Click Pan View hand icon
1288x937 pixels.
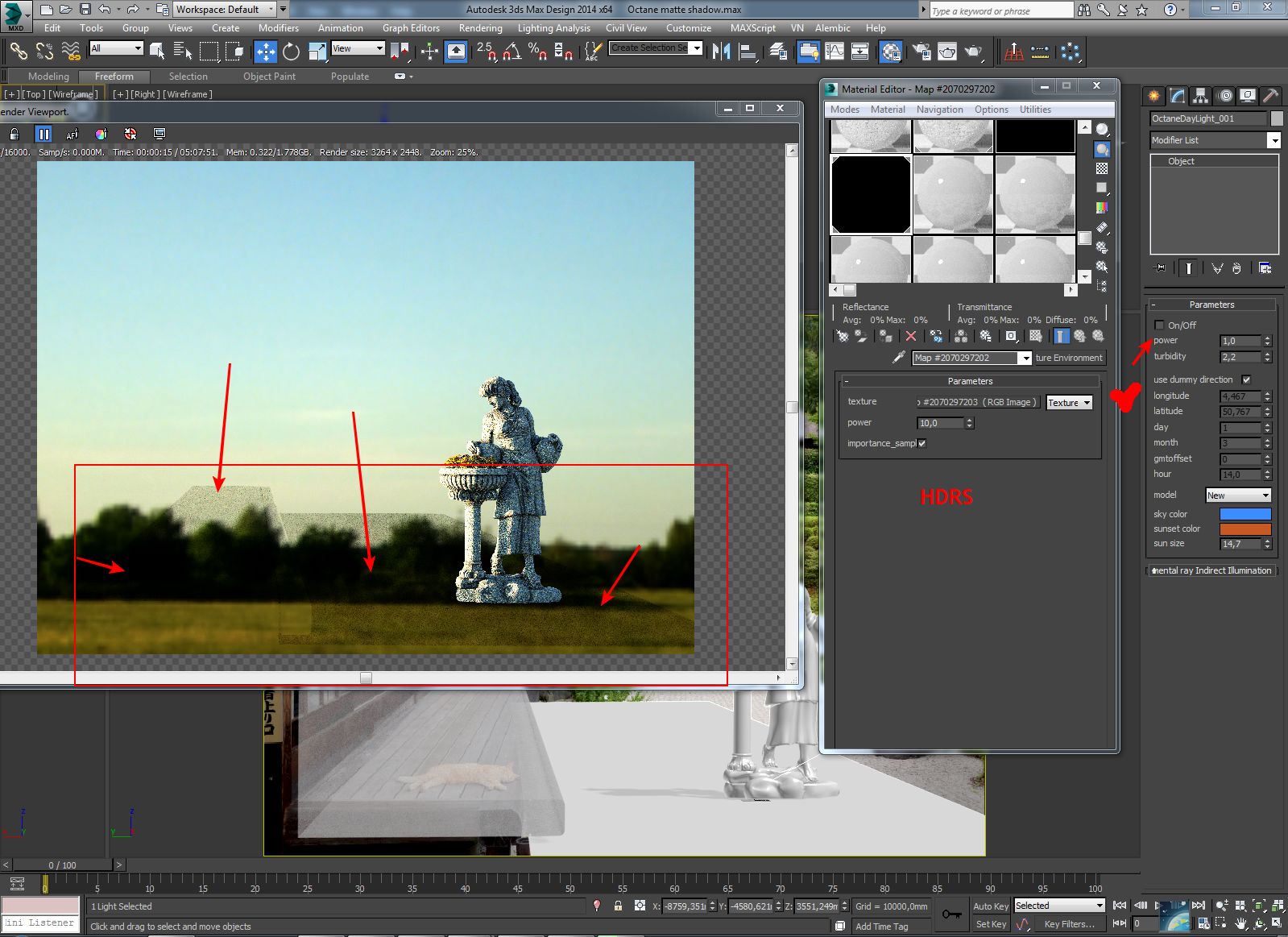[x=1241, y=923]
